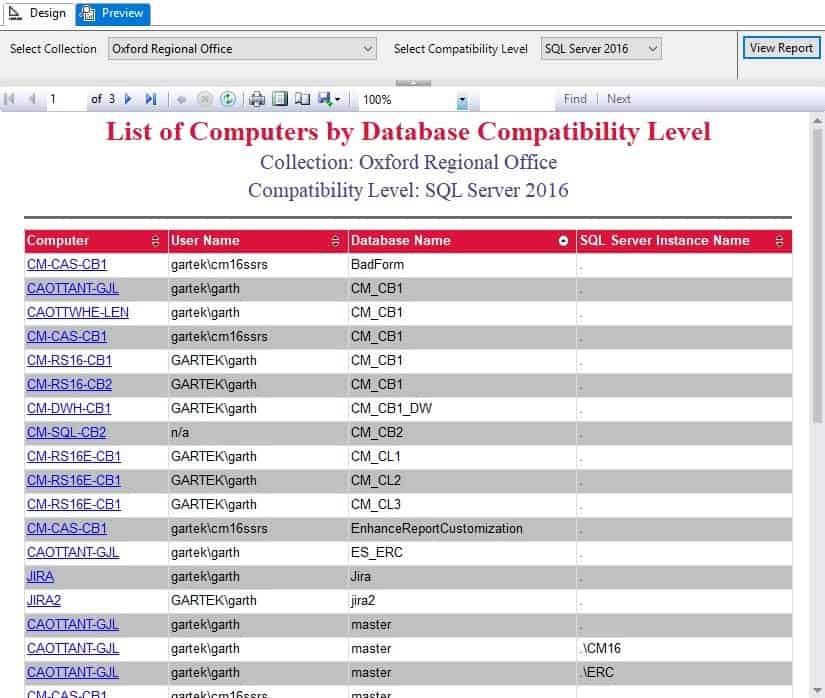Go to the first report page
Screen dimensions: 825x698
(x=9, y=99)
